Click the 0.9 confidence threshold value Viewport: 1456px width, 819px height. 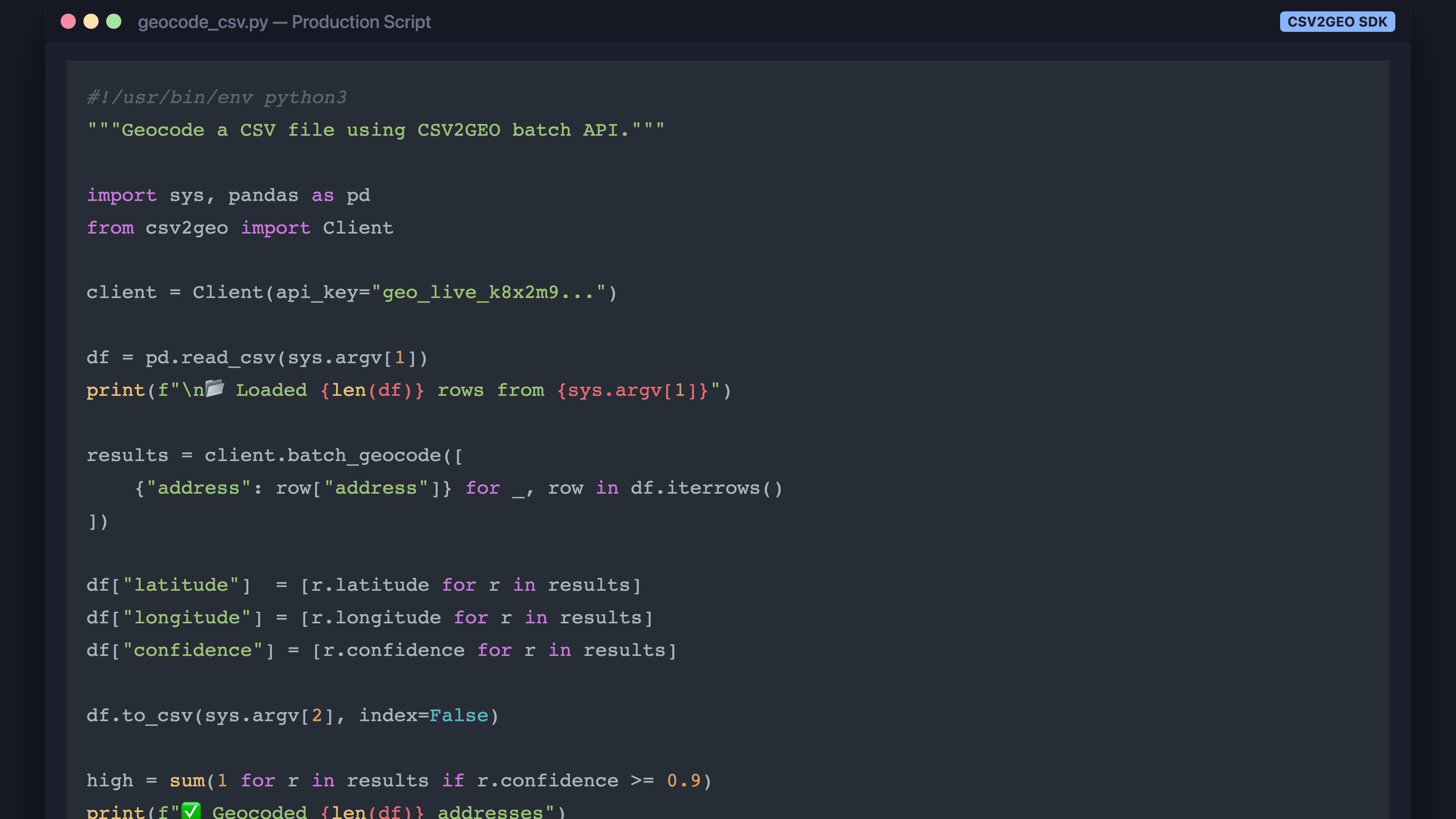[x=684, y=781]
